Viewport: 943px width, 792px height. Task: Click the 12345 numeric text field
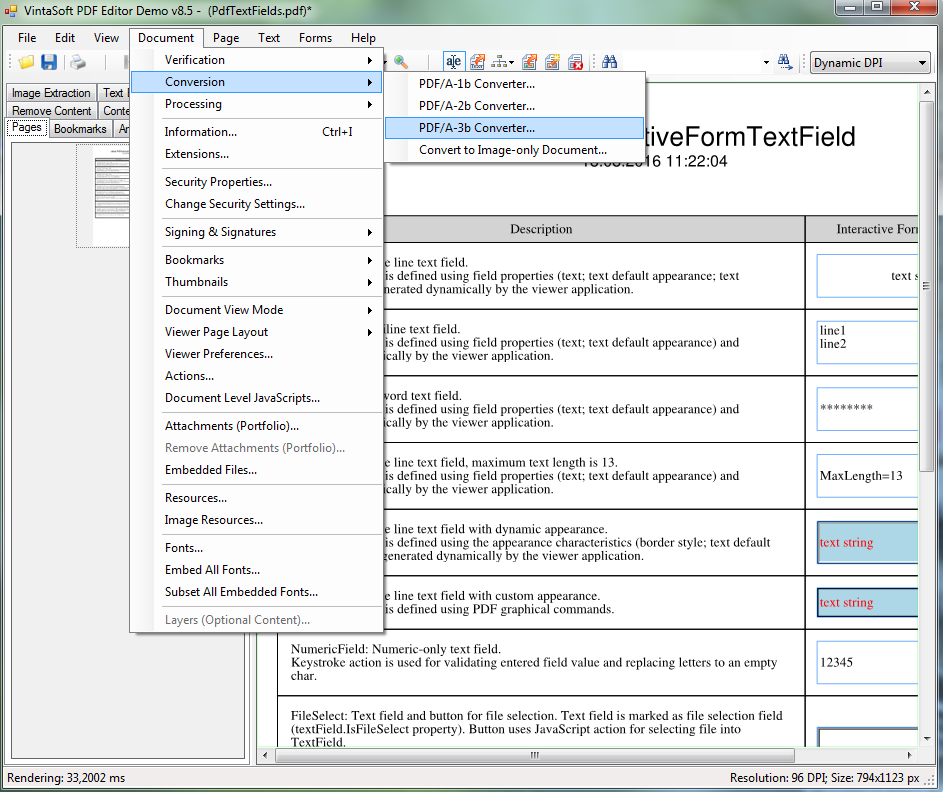(x=867, y=662)
